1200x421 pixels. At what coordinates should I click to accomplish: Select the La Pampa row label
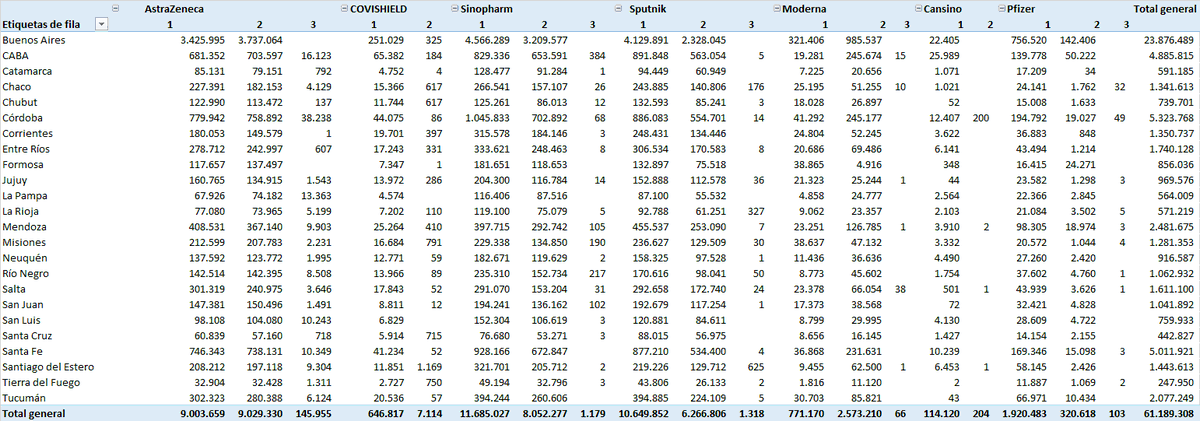coord(24,195)
